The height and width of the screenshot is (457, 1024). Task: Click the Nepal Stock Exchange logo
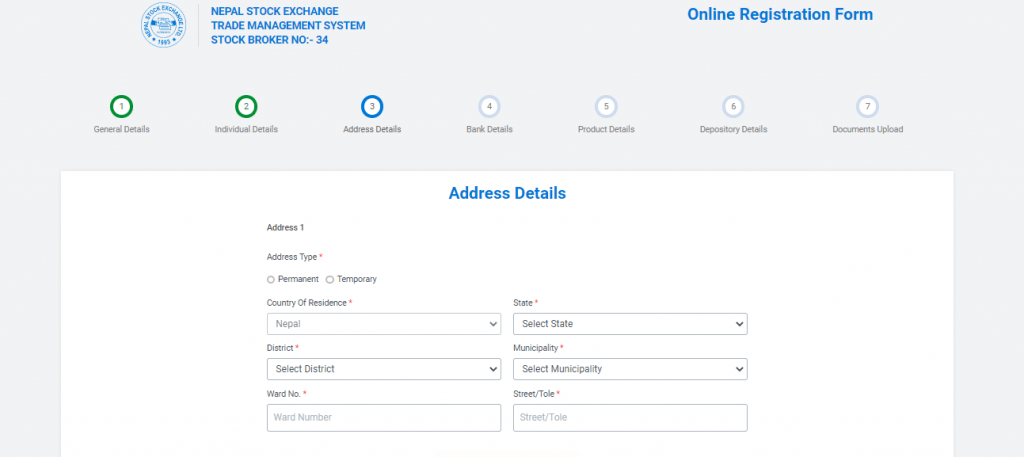164,25
